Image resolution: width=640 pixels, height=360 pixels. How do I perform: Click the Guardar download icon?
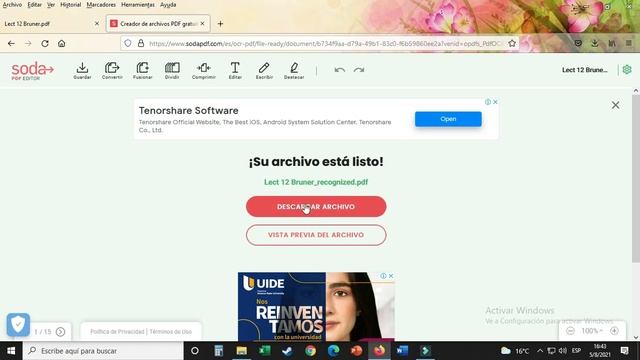point(82,70)
